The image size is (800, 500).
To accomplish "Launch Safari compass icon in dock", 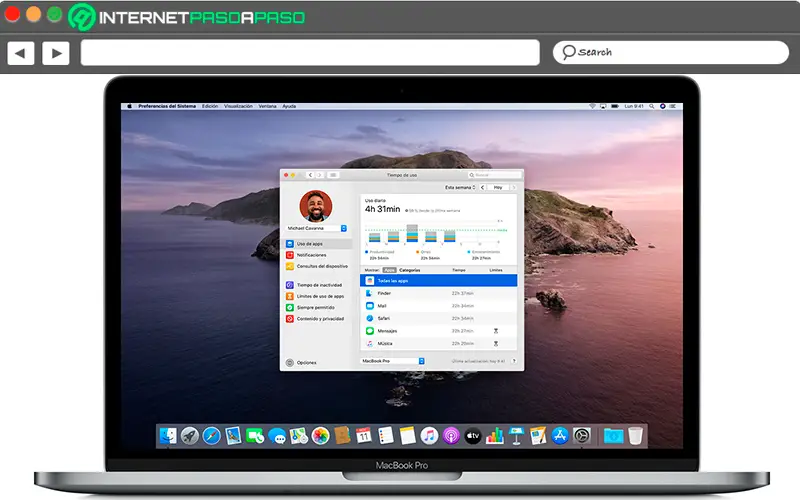I will pos(211,436).
